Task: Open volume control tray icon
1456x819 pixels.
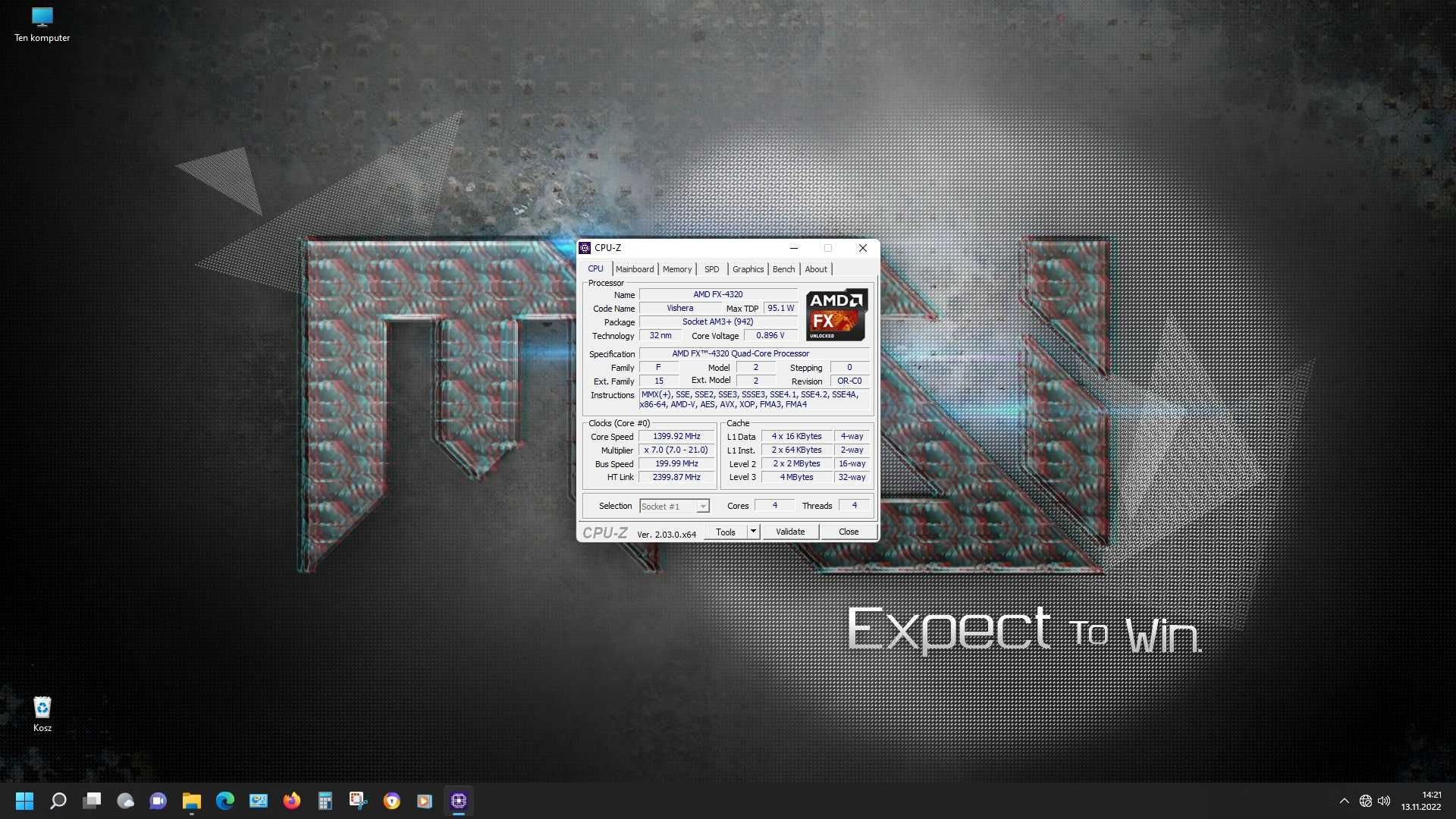Action: (1384, 801)
